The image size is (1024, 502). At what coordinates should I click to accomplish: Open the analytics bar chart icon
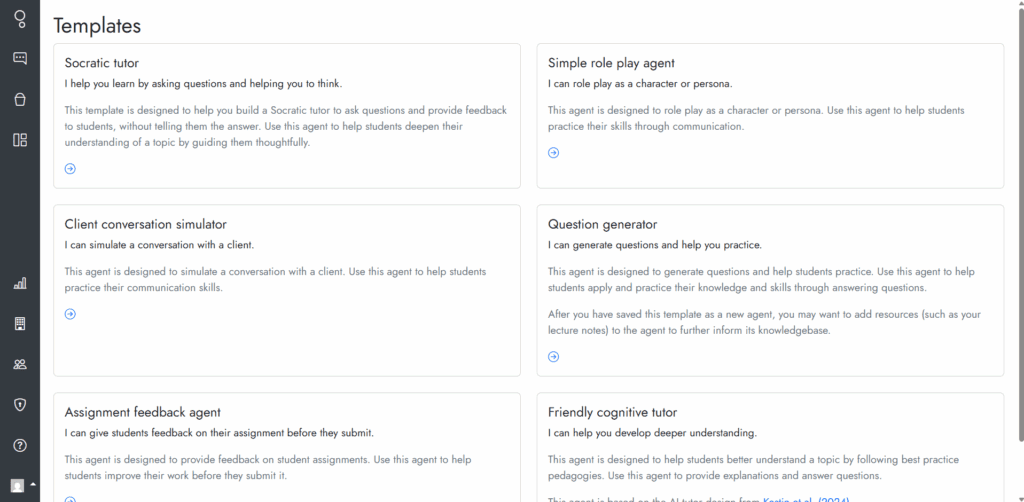[20, 283]
